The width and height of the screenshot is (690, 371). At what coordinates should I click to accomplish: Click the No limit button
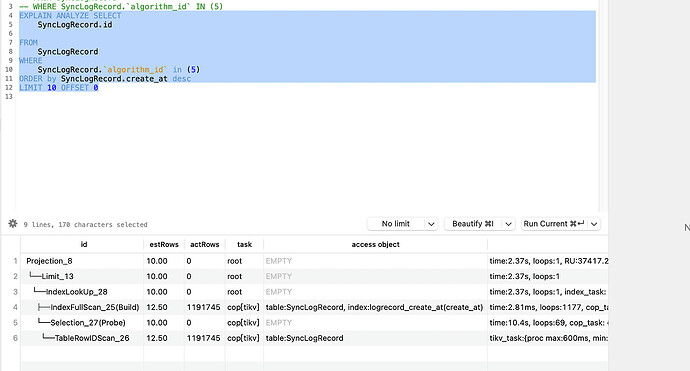pos(396,224)
